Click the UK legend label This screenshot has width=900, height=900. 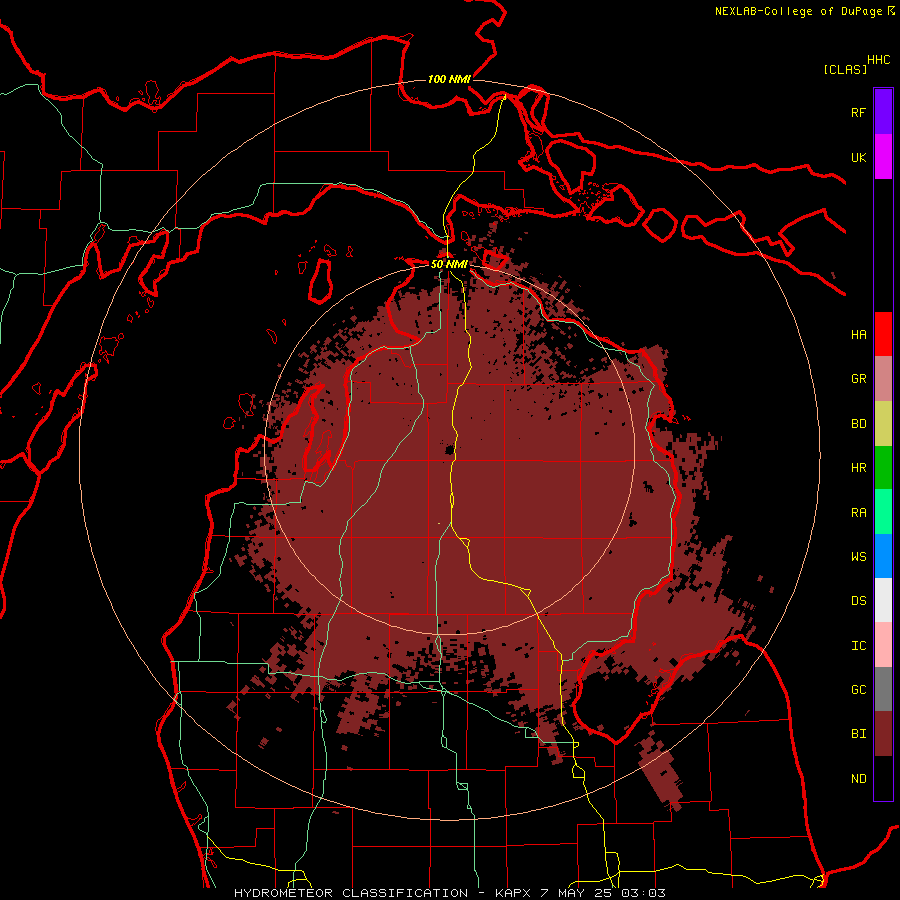858,157
